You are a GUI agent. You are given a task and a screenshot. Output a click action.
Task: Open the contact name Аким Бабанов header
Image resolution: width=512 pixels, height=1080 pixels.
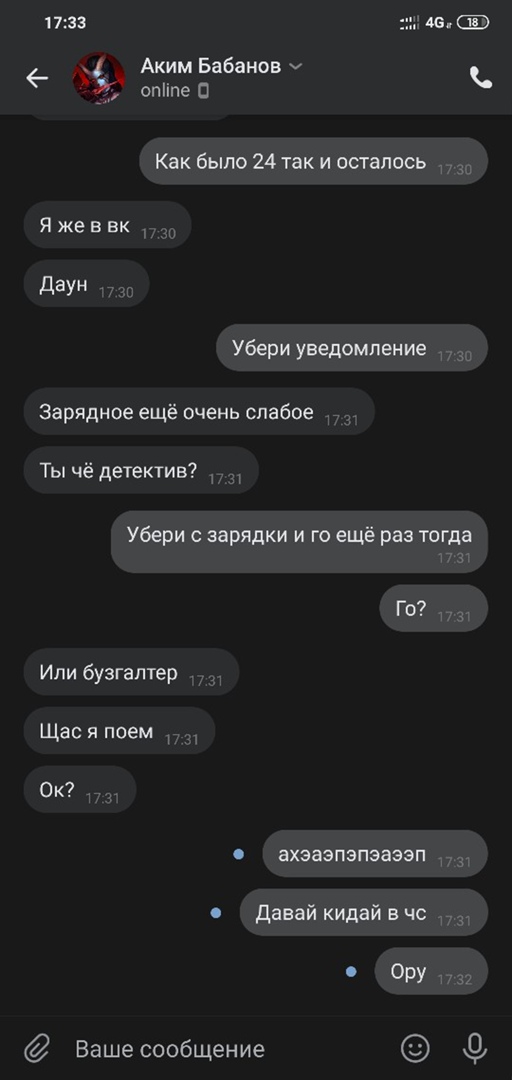click(211, 66)
